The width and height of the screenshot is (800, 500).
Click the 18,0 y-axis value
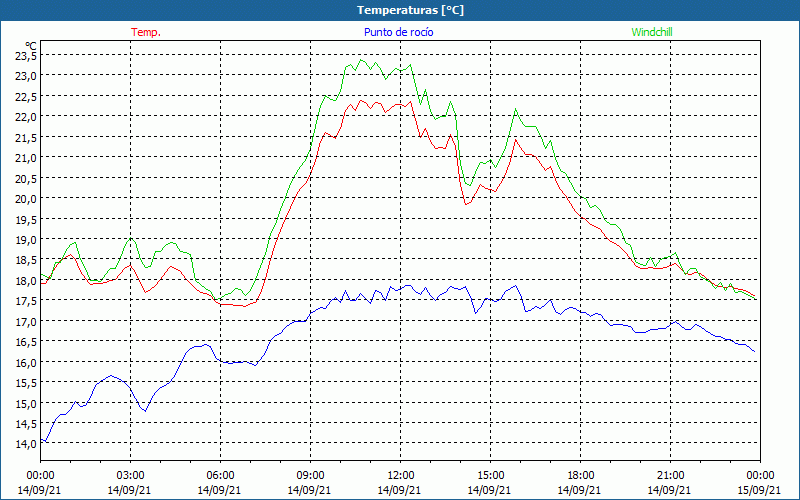click(x=26, y=280)
